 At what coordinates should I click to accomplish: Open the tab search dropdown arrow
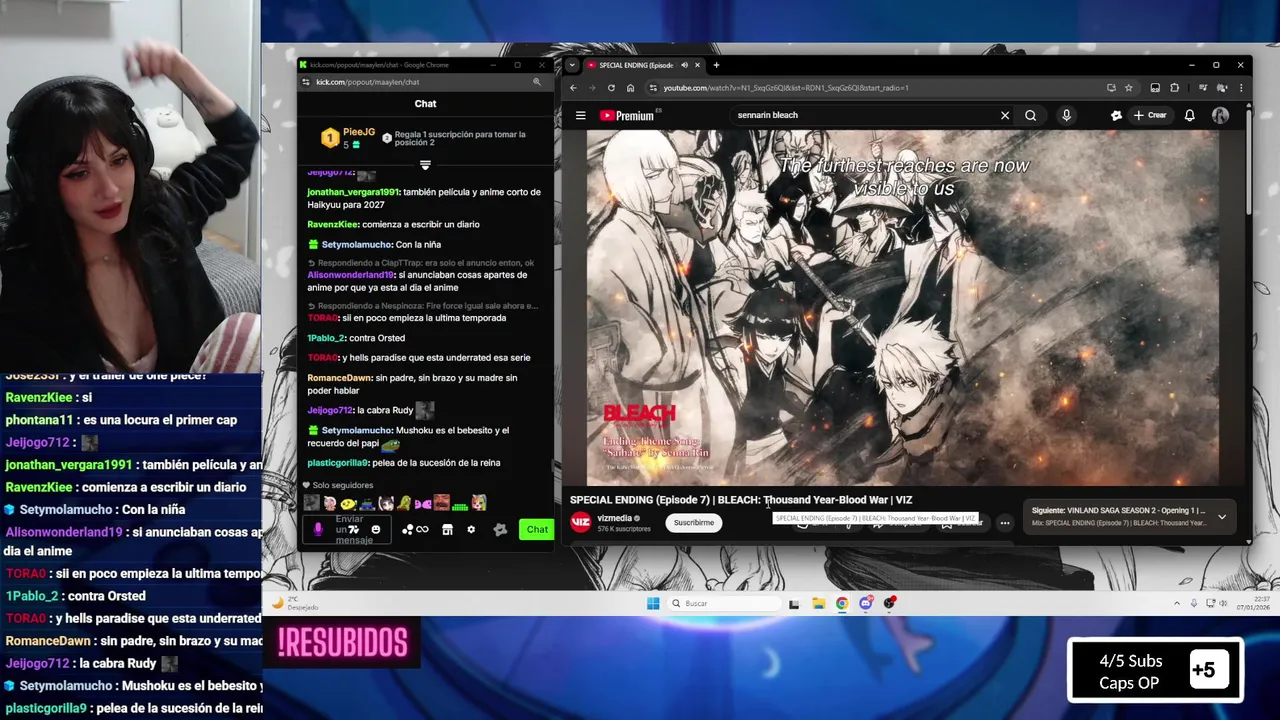tap(571, 65)
